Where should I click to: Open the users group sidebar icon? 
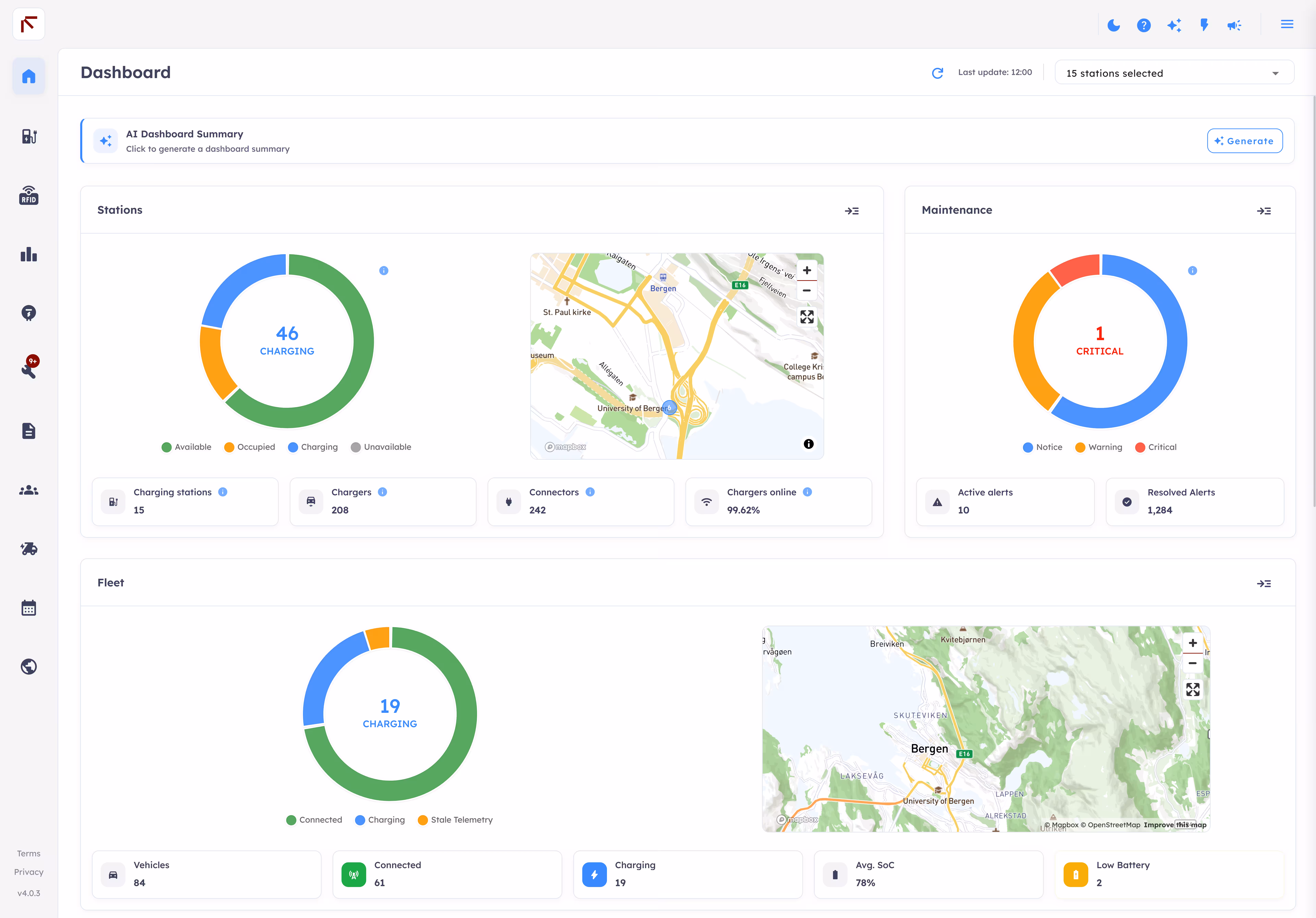(x=29, y=490)
